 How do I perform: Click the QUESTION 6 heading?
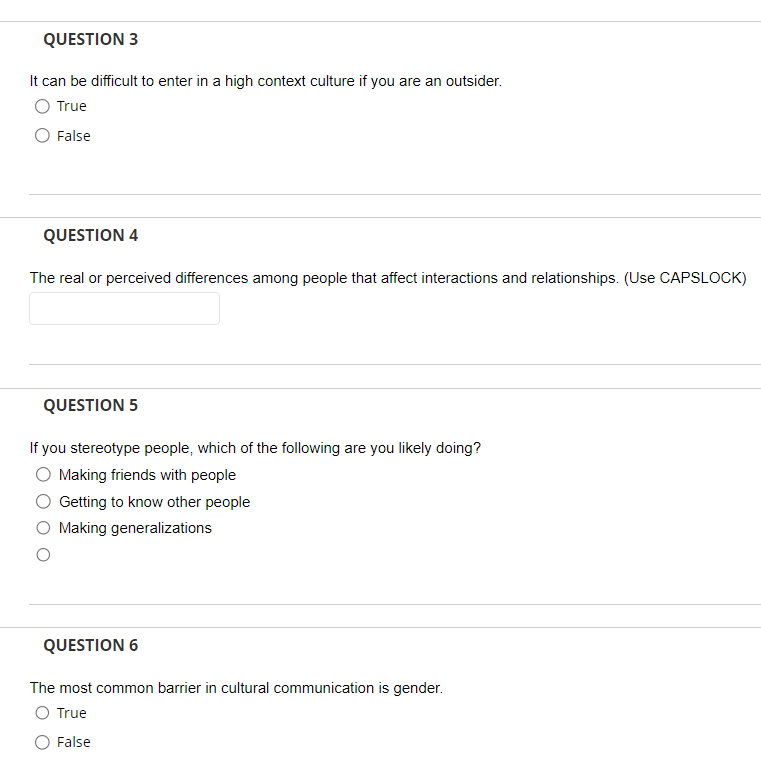[x=91, y=645]
